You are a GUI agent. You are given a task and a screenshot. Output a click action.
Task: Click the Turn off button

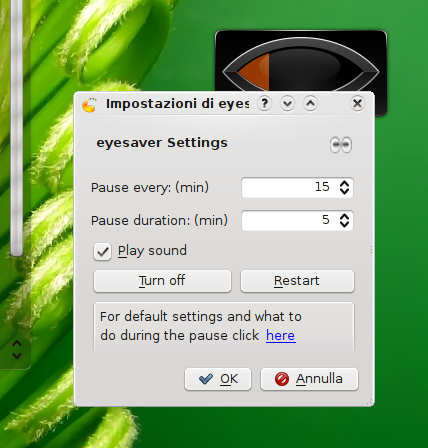coord(162,281)
